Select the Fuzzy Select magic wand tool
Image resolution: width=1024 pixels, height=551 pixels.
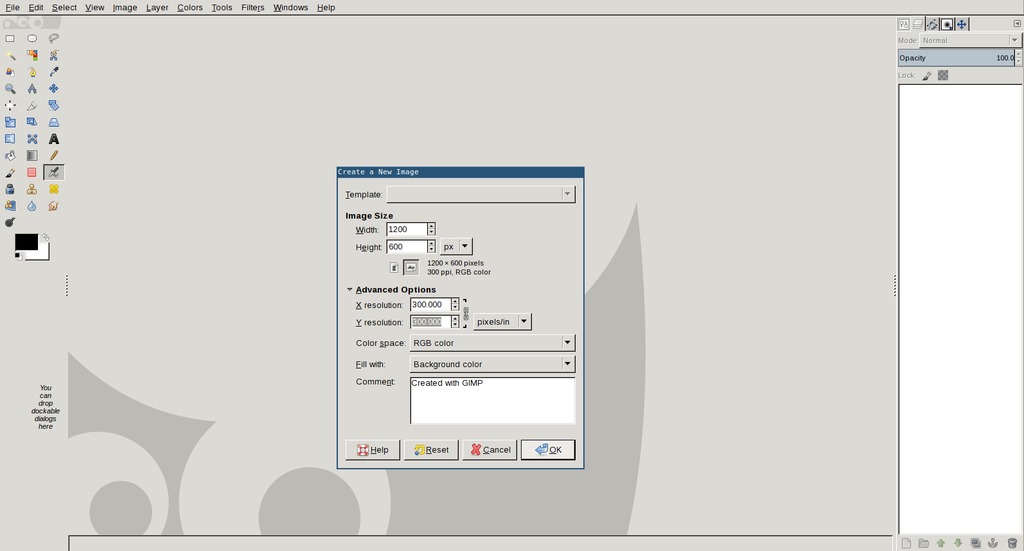[x=10, y=55]
